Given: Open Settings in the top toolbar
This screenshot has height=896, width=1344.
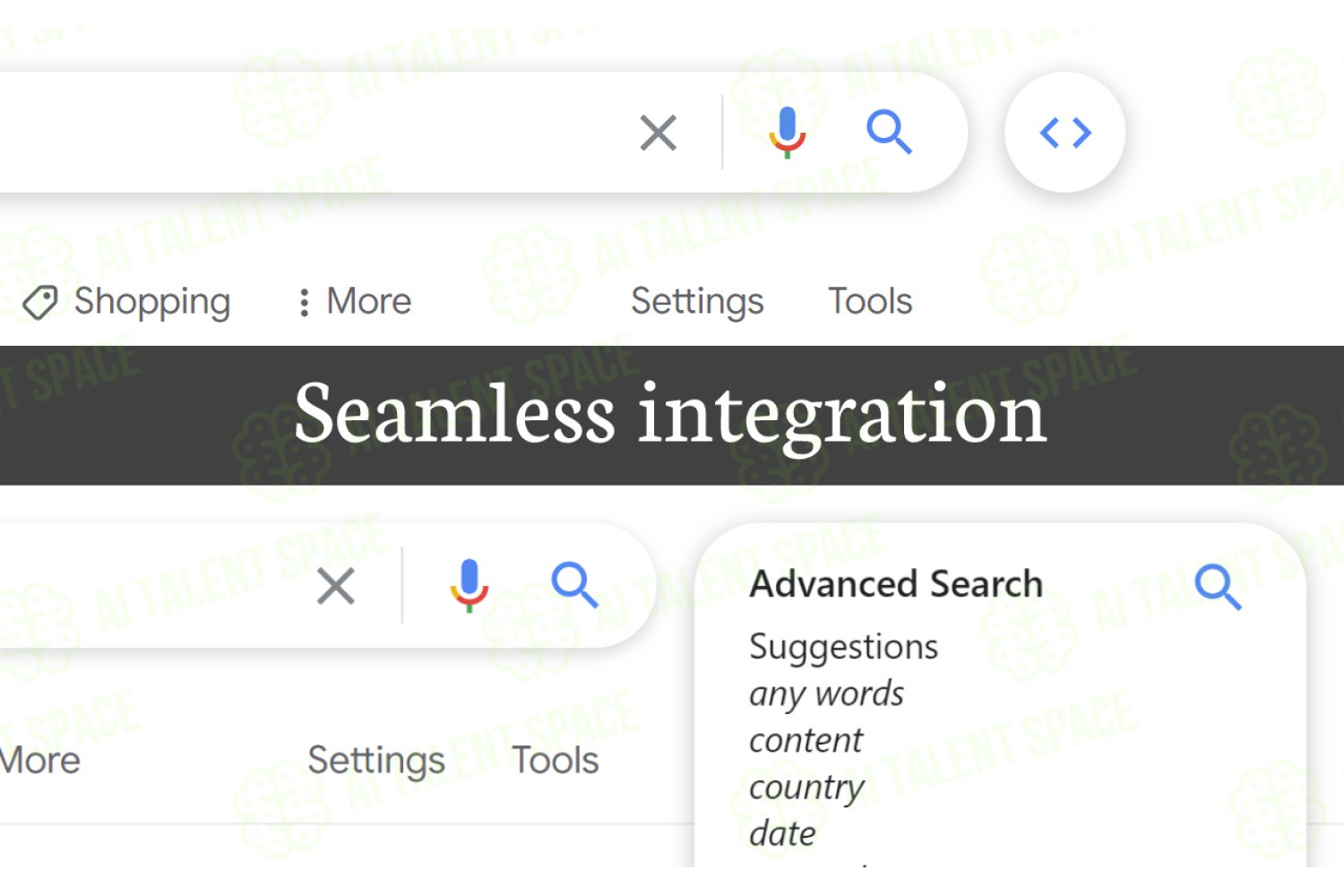Looking at the screenshot, I should click(x=697, y=302).
